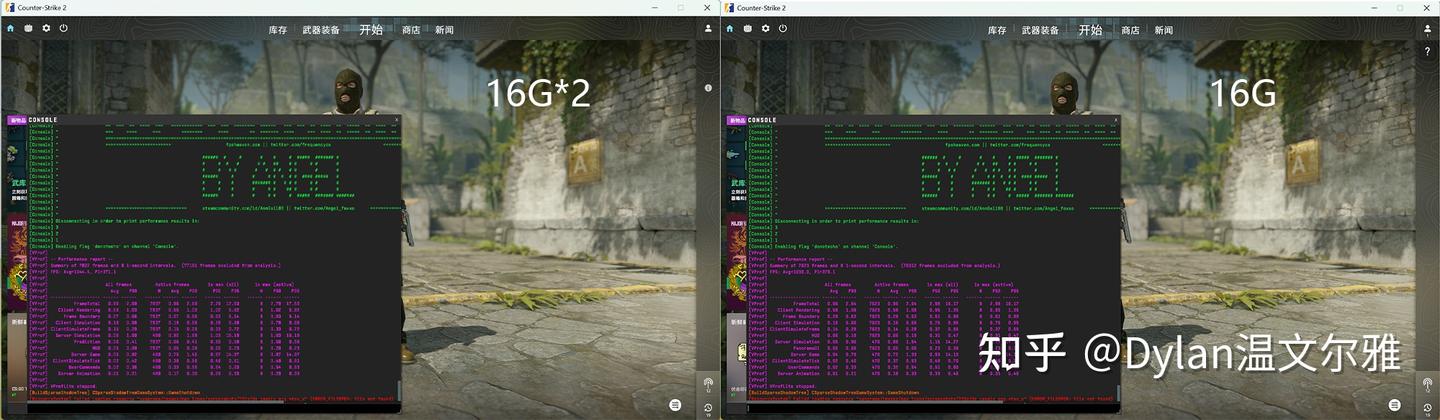Viewport: 1440px width, 420px height.
Task: Open the inventory case icon in right window
Action: pos(748,28)
